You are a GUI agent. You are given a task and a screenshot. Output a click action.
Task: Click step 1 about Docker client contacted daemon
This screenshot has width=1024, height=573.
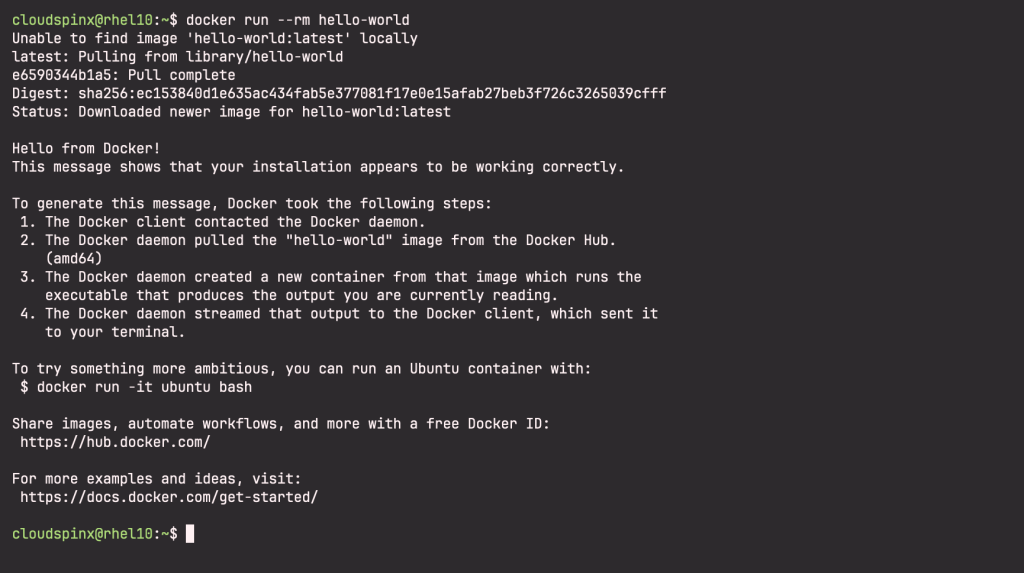pos(223,222)
